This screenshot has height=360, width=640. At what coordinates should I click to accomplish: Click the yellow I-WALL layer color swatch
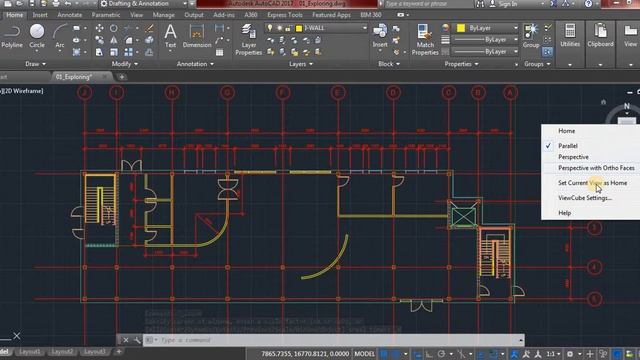pos(299,28)
